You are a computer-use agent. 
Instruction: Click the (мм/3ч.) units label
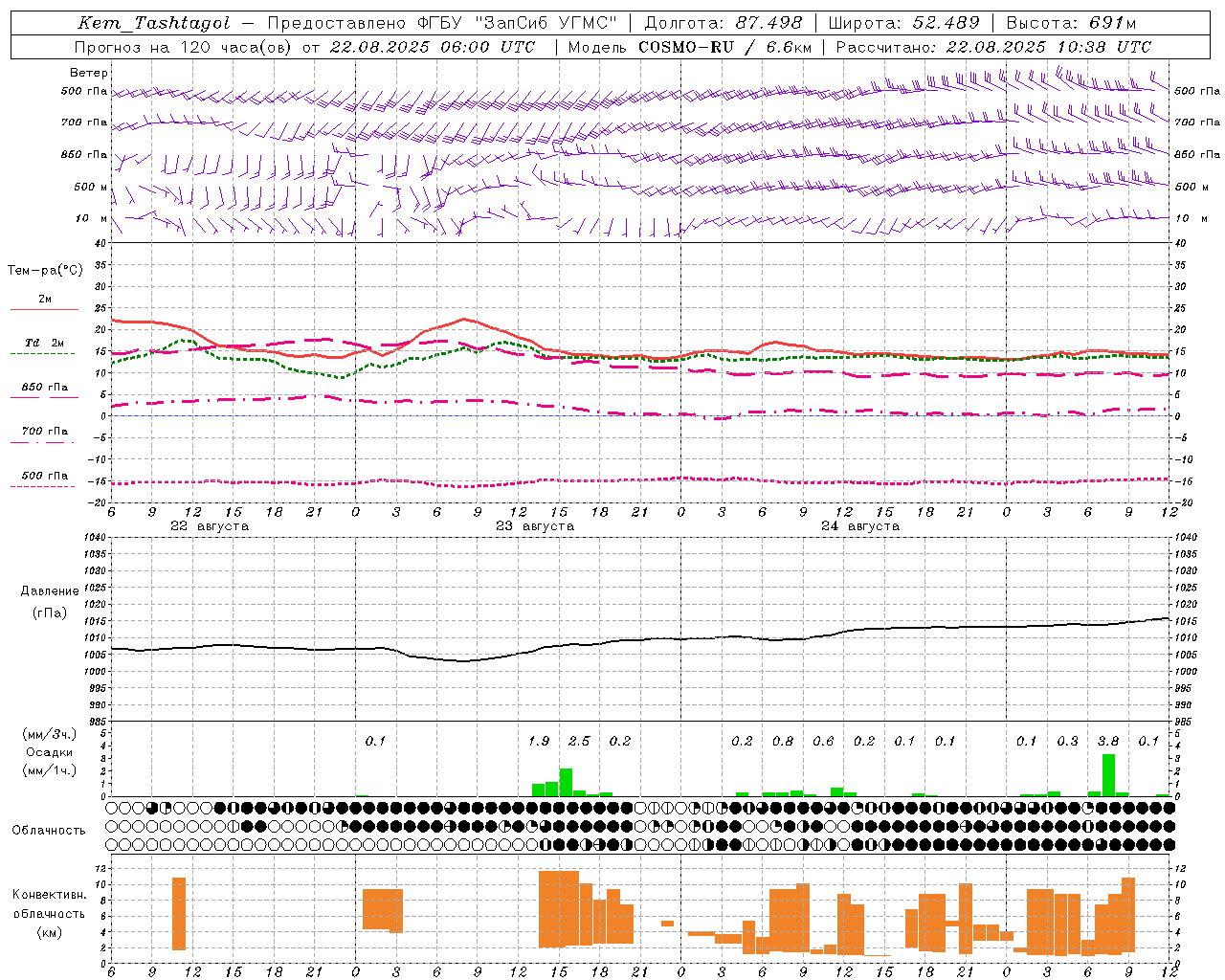[x=49, y=734]
